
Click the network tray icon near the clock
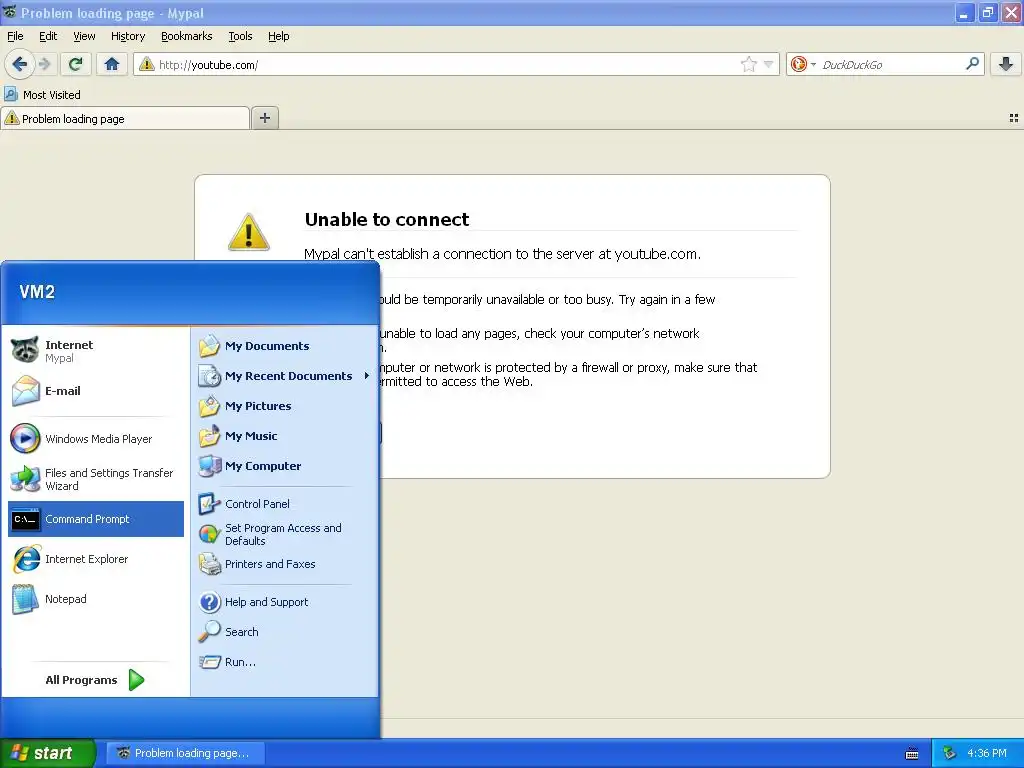coord(950,754)
